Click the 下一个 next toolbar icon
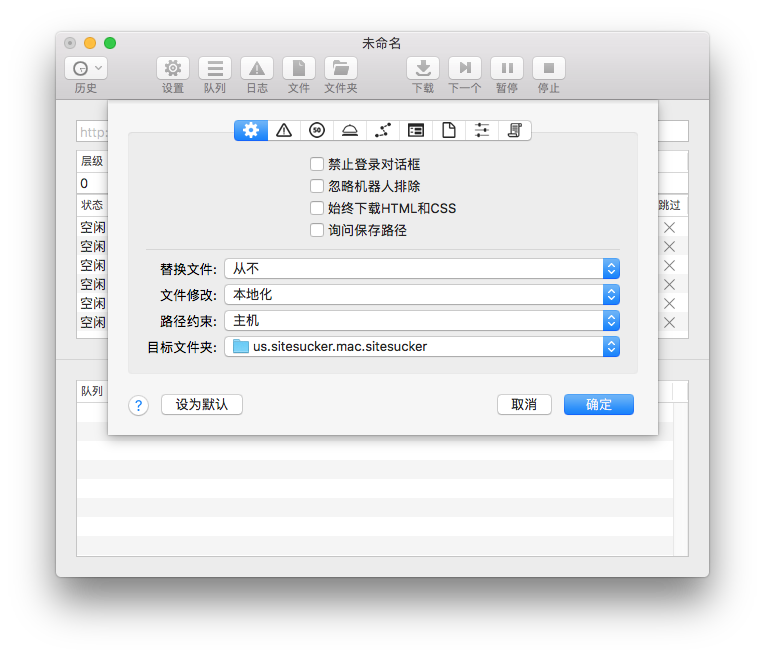 pyautogui.click(x=465, y=68)
